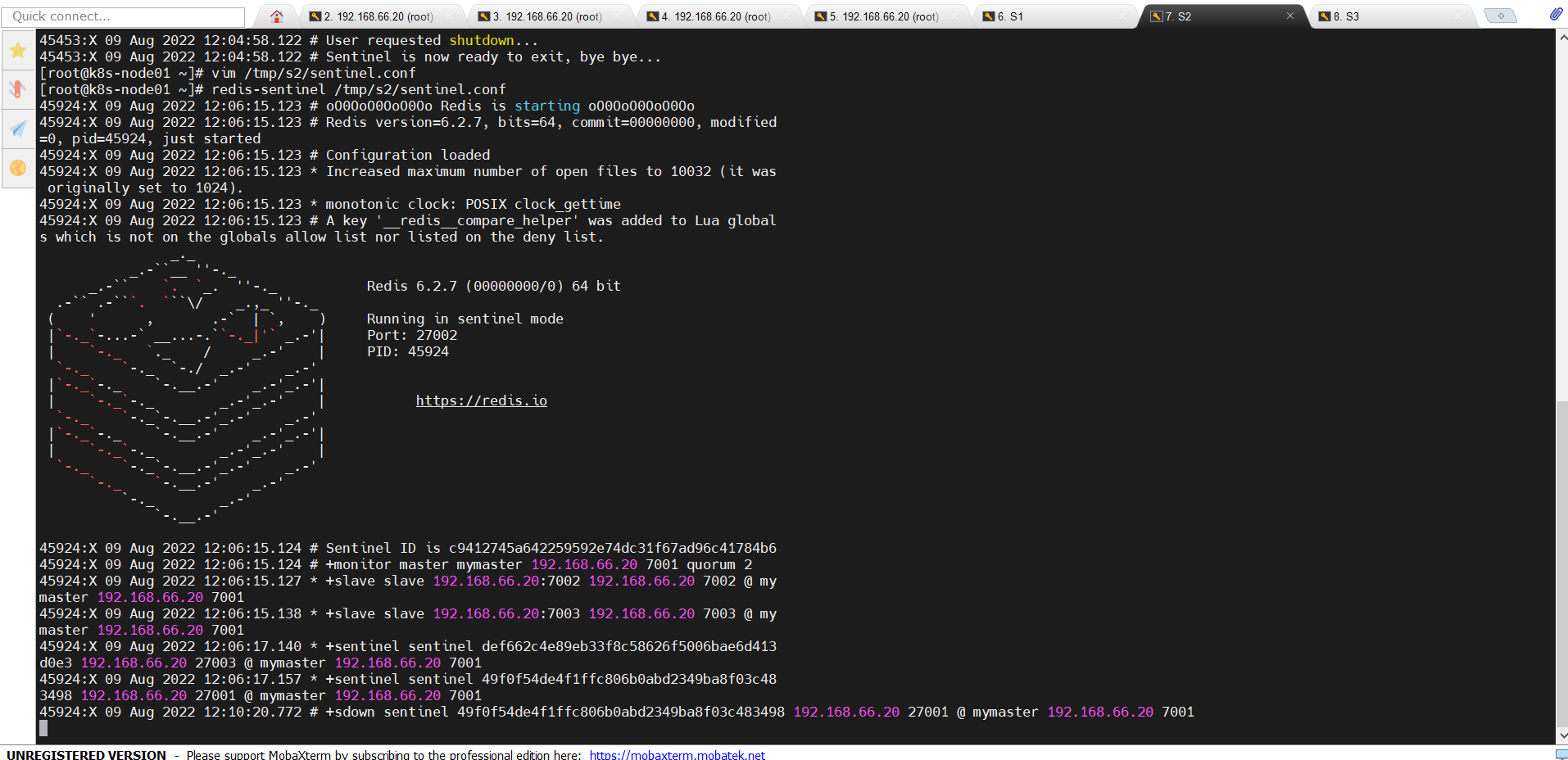The height and width of the screenshot is (760, 1568).
Task: Close the 2. 192.168.66.20 tab
Action: click(449, 16)
